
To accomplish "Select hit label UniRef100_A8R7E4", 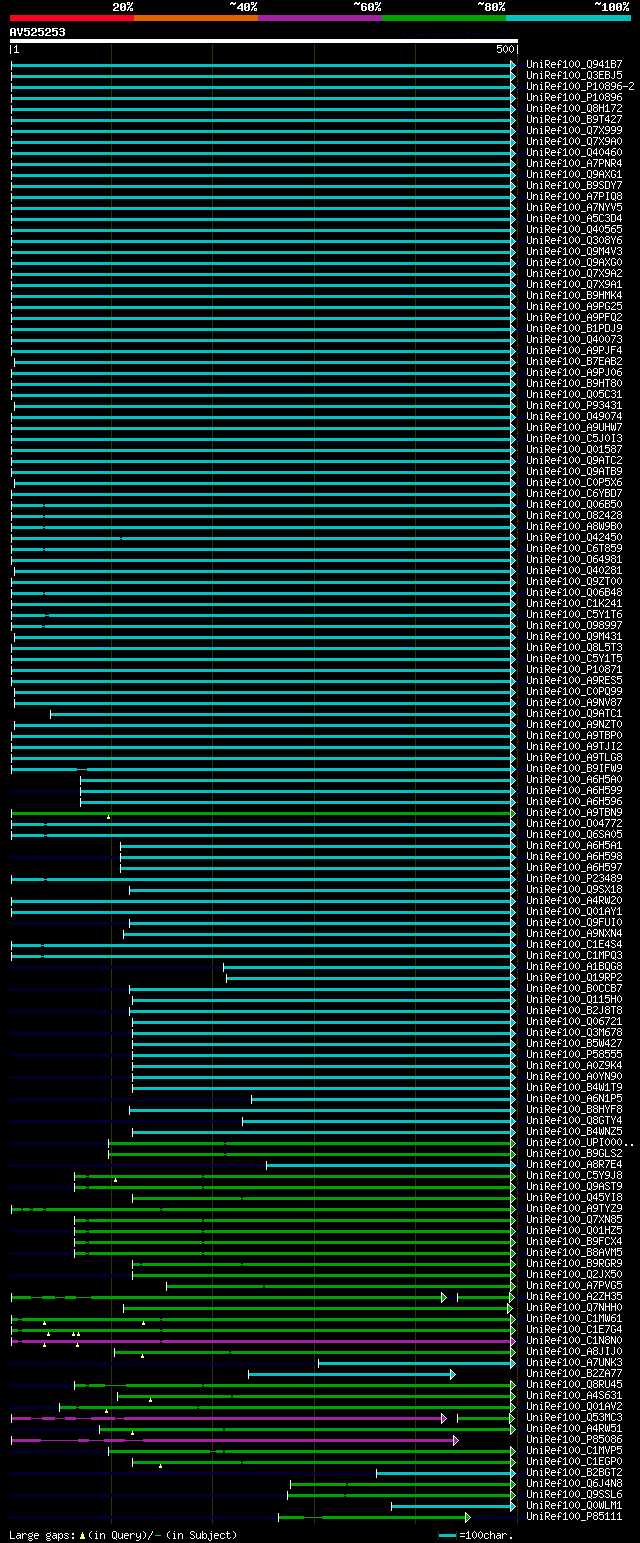I will 574,1165.
